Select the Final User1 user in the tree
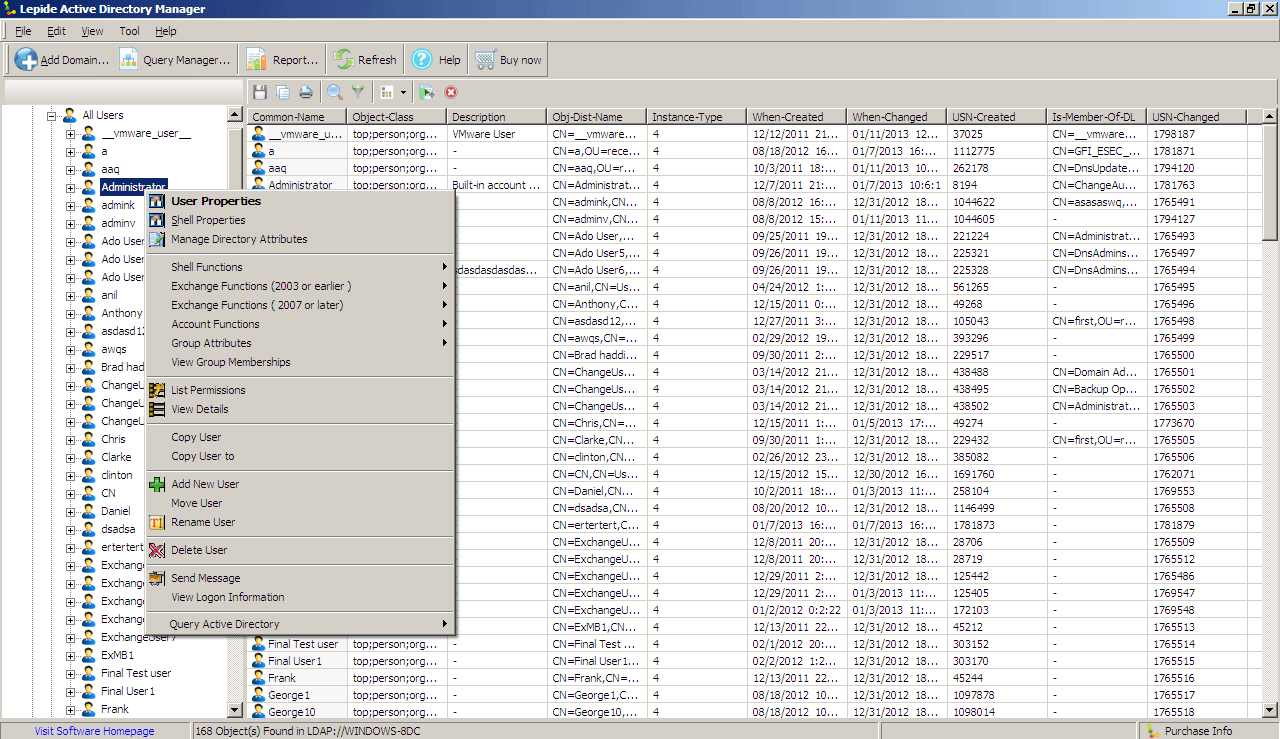 coord(128,691)
